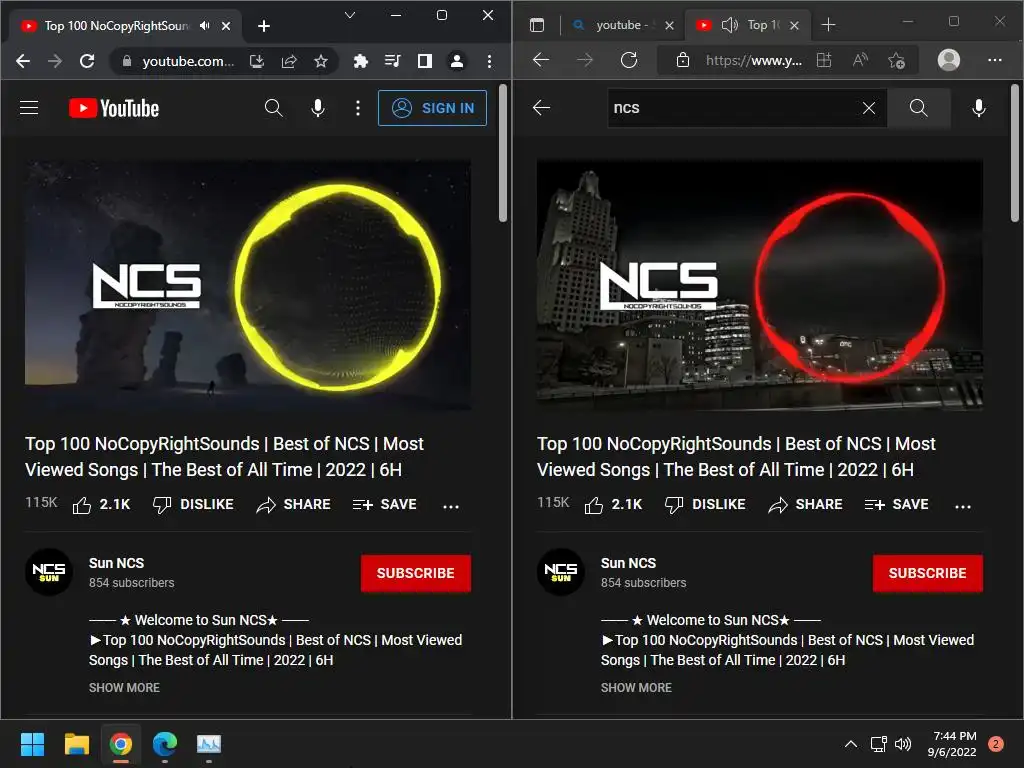Open Windows Start menu
The width and height of the screenshot is (1024, 768).
click(32, 744)
